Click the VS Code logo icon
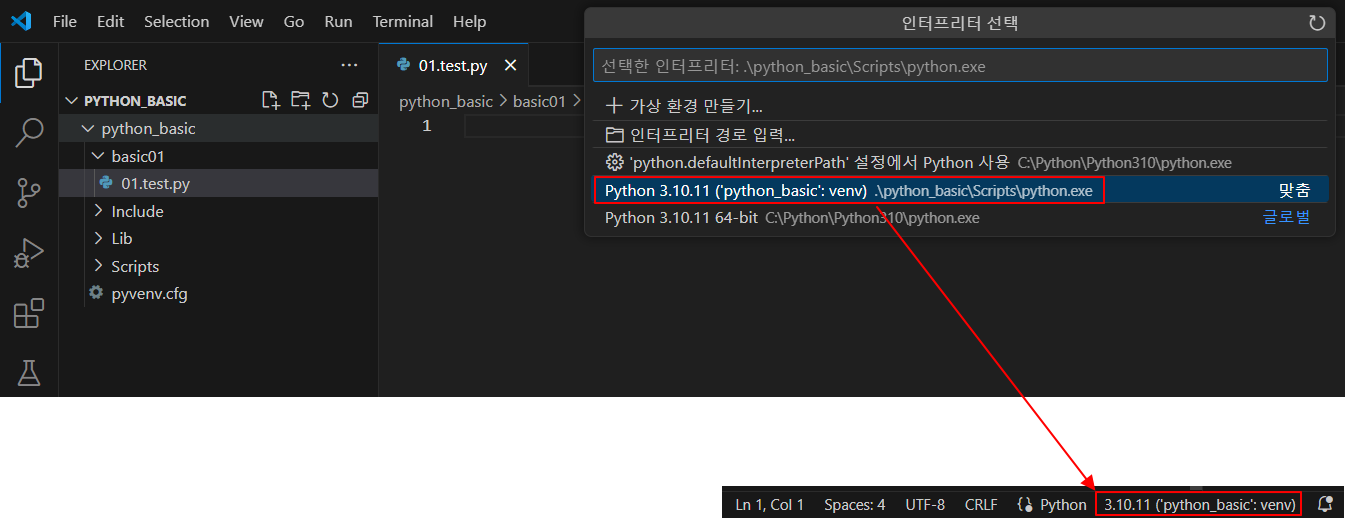 (x=21, y=21)
